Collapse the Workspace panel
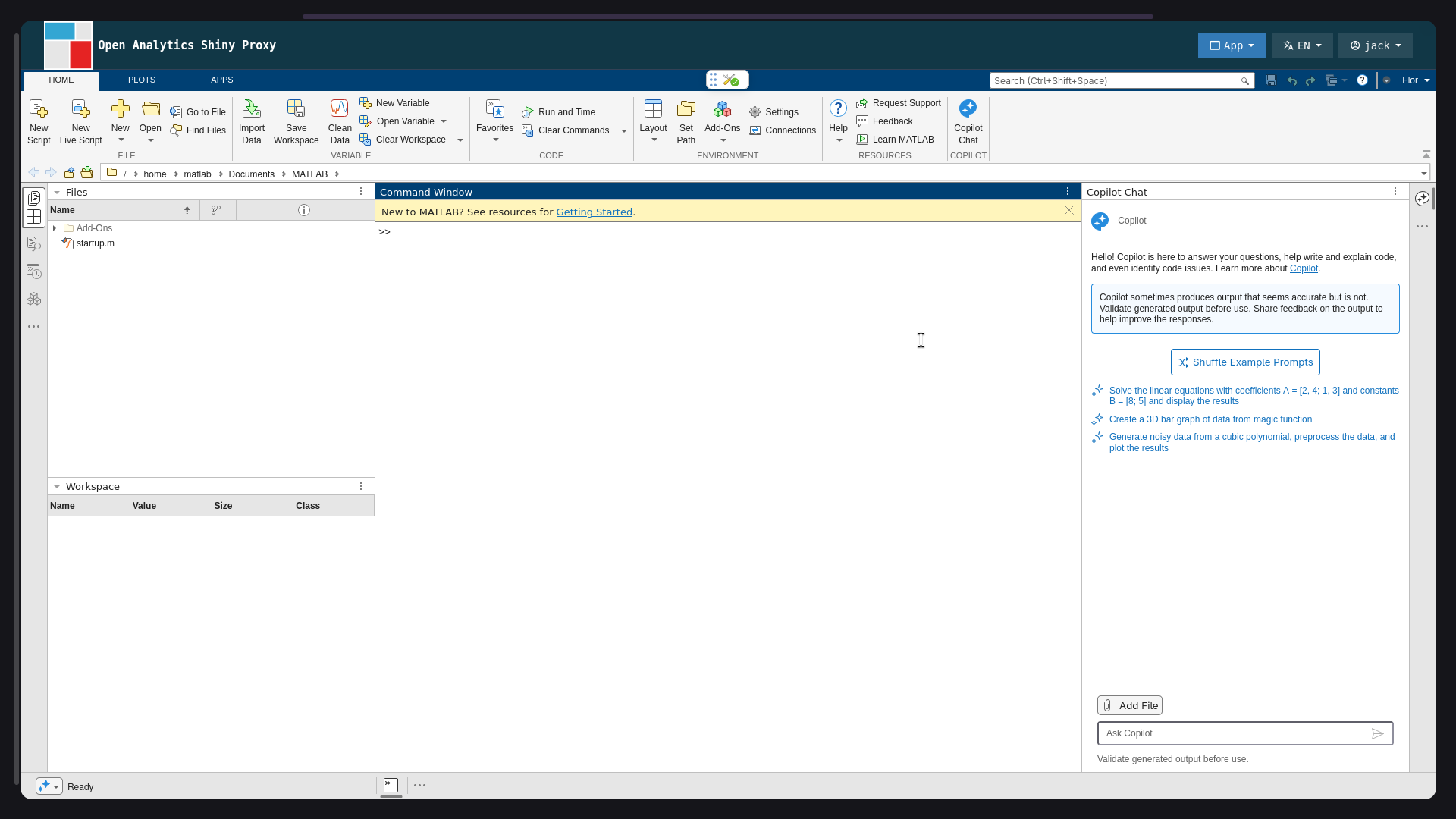The width and height of the screenshot is (1456, 819). (57, 487)
